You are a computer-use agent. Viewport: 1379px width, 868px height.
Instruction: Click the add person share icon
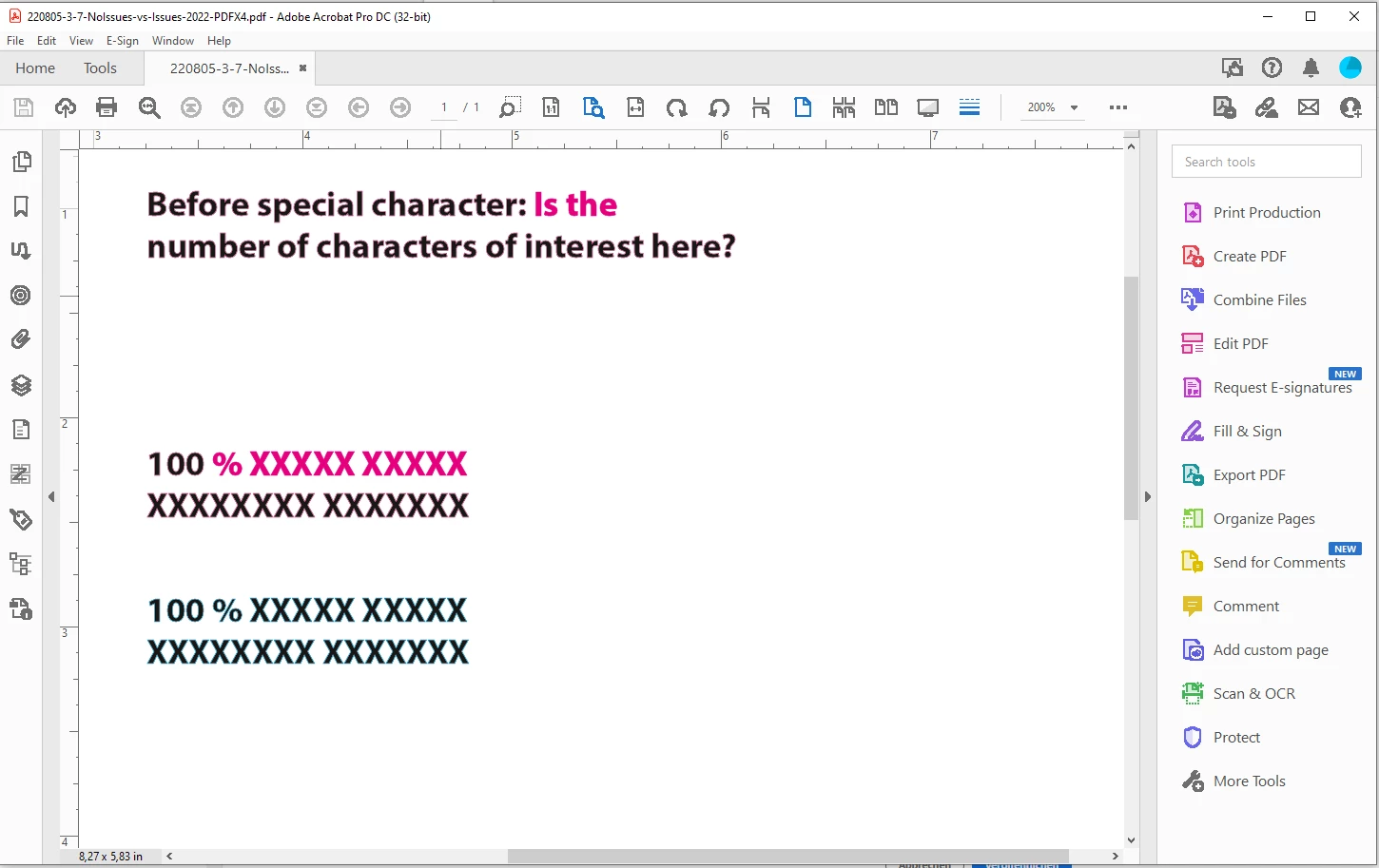click(1350, 107)
